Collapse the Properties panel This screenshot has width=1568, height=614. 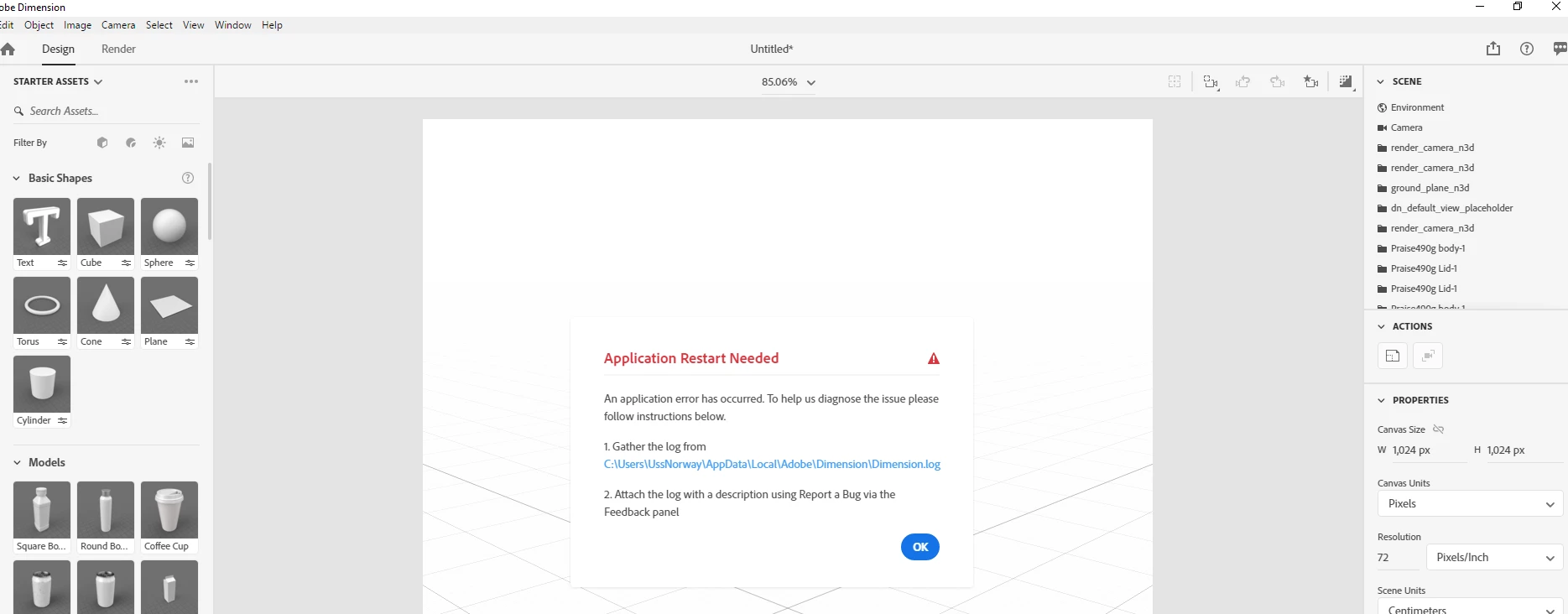1381,400
